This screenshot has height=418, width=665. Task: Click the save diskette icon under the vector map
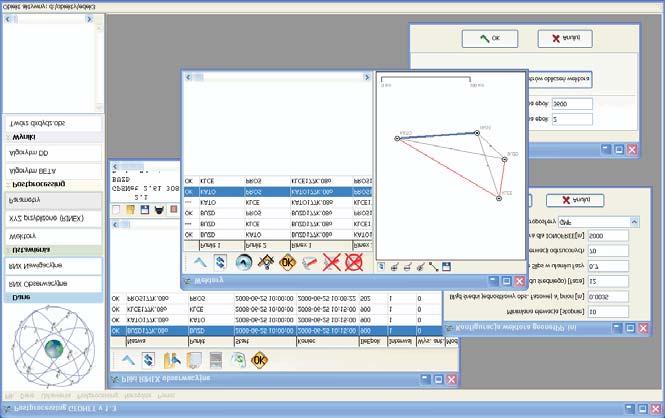tap(446, 267)
